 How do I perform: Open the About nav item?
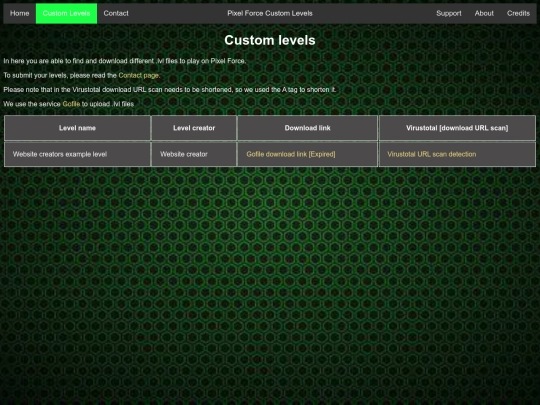(x=484, y=13)
